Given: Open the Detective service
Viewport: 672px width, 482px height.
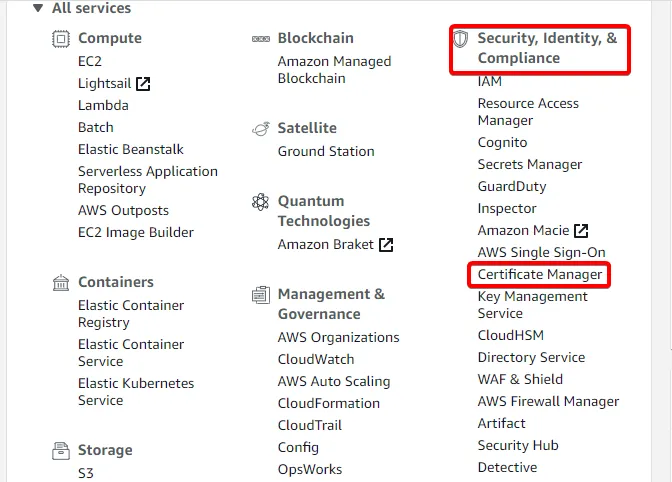Looking at the screenshot, I should pyautogui.click(x=507, y=467).
